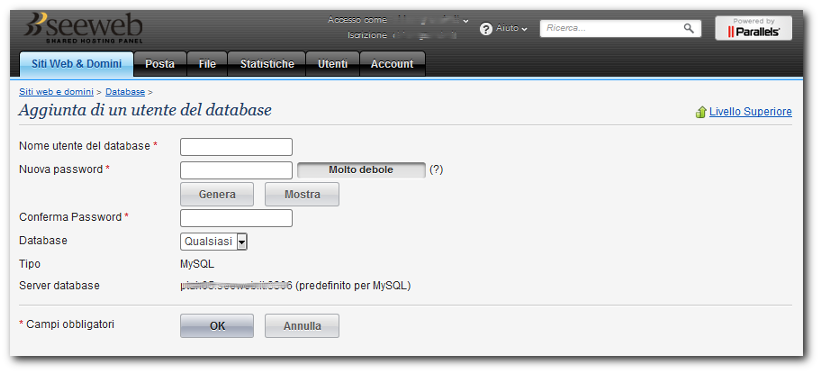The image size is (820, 373).
Task: Switch to the Posta tab
Action: [160, 64]
